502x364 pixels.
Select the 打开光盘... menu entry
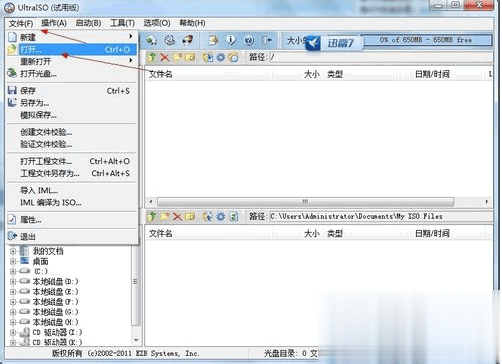point(72,73)
